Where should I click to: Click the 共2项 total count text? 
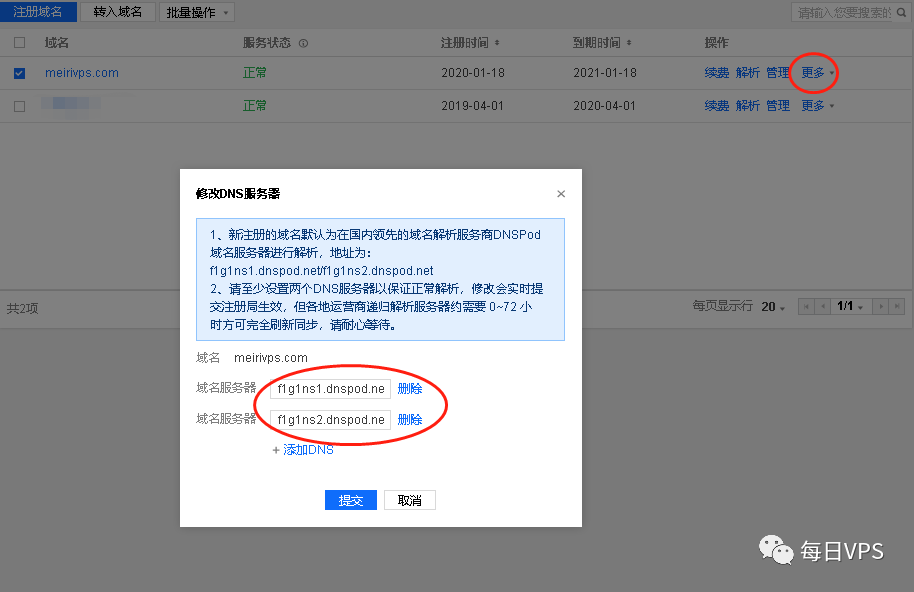coord(23,308)
